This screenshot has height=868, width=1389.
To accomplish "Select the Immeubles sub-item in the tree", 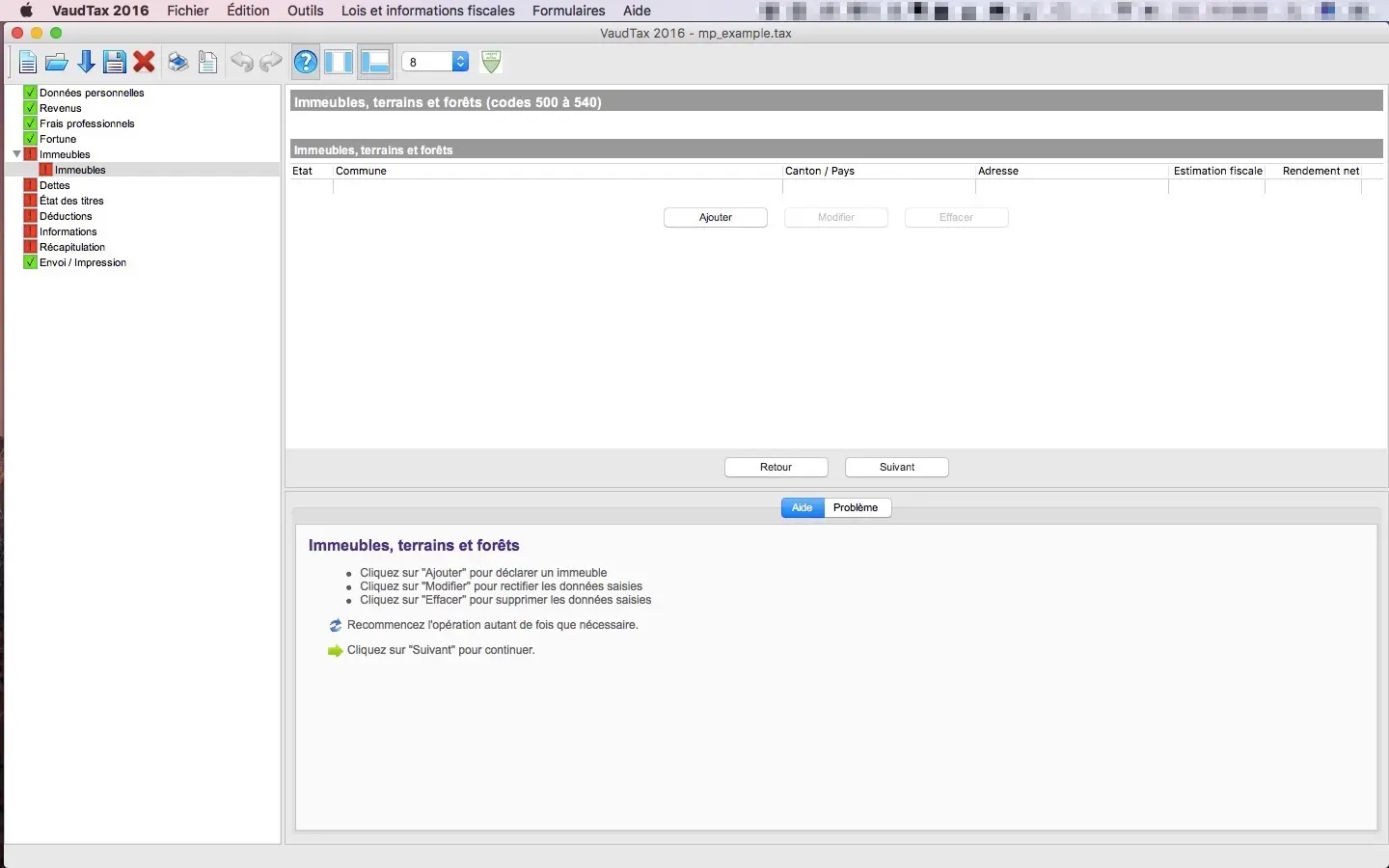I will (x=80, y=170).
